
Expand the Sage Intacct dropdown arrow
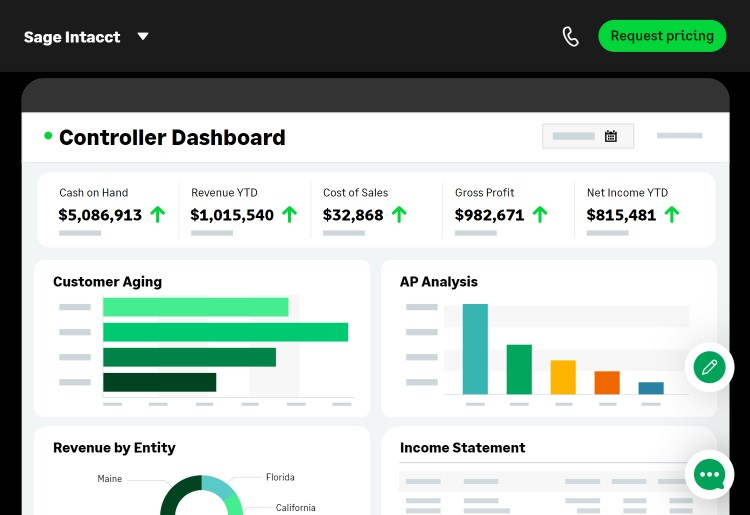tap(143, 37)
